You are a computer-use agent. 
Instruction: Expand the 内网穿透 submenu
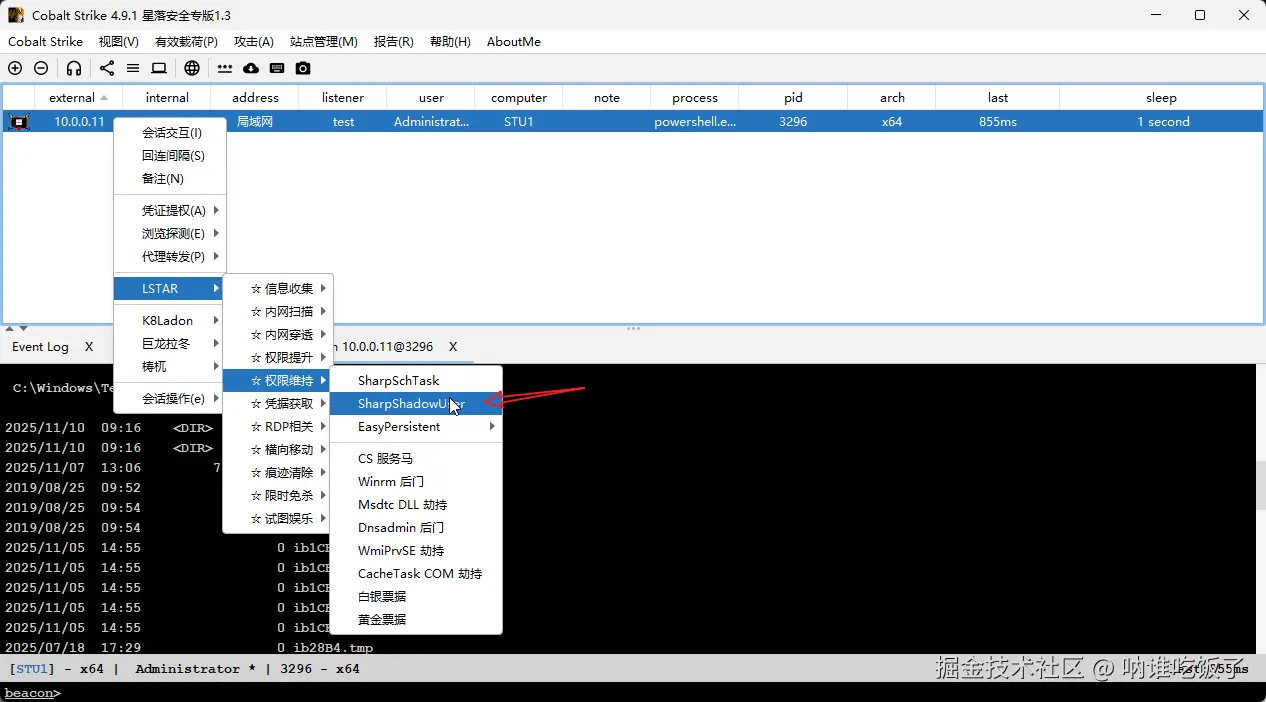[x=278, y=335]
